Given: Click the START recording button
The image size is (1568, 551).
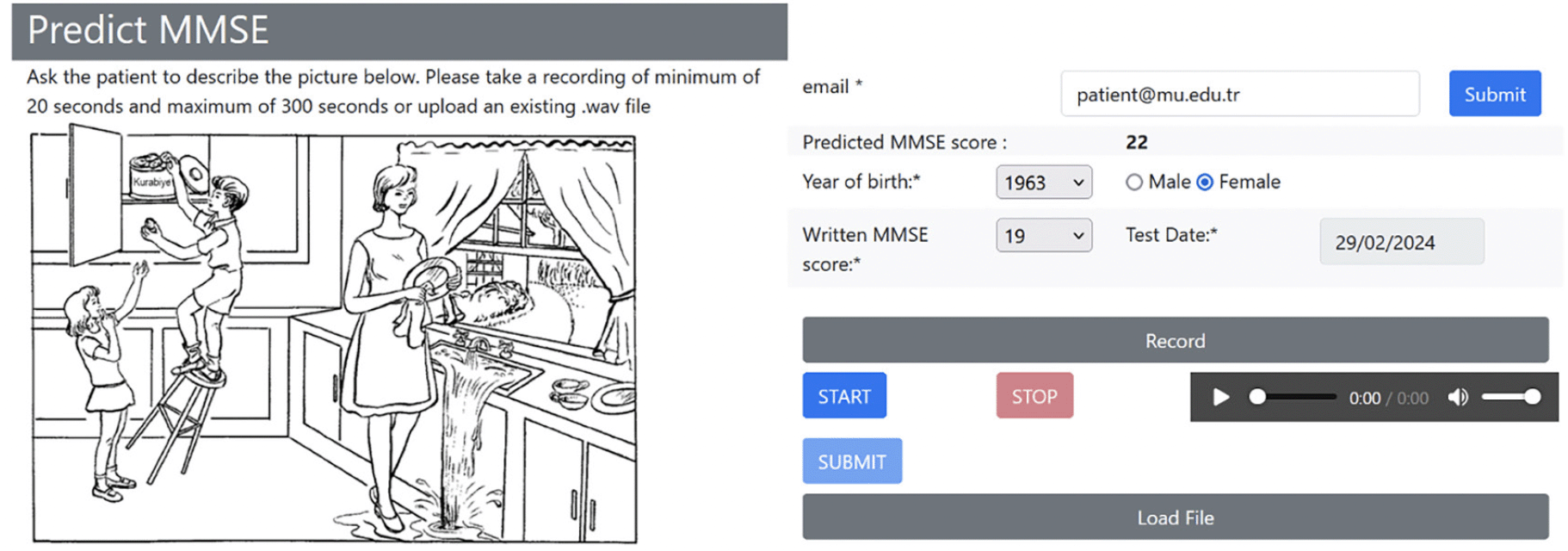Looking at the screenshot, I should point(844,396).
